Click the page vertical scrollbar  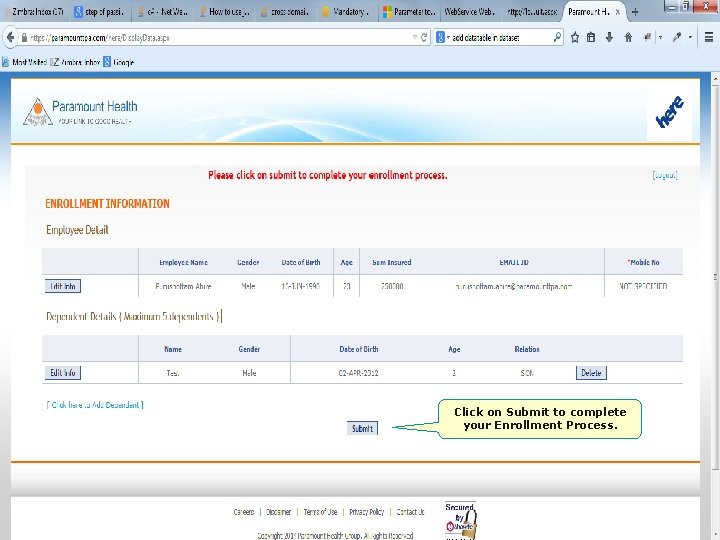point(715,276)
